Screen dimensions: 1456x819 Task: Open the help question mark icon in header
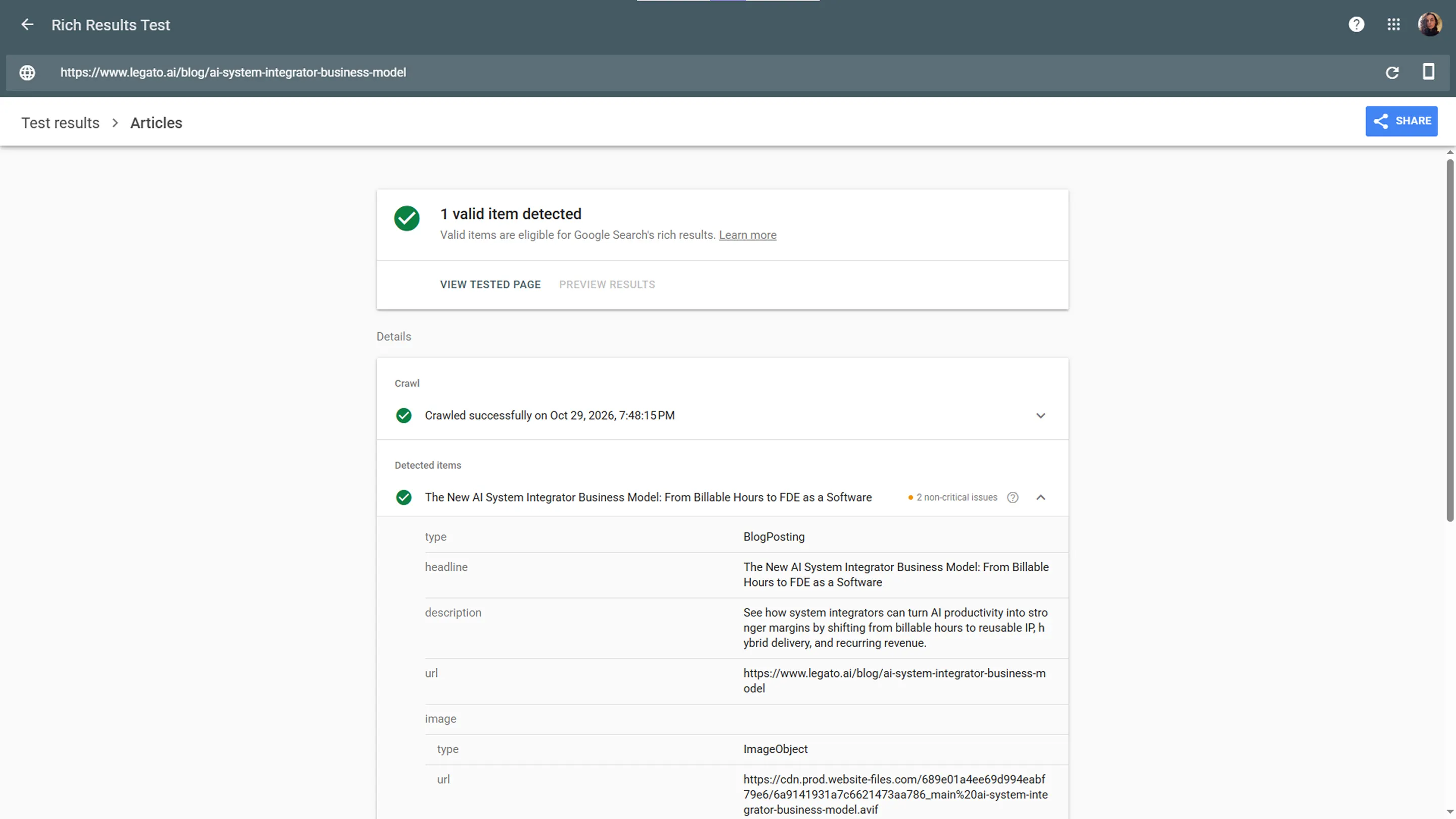coord(1356,25)
